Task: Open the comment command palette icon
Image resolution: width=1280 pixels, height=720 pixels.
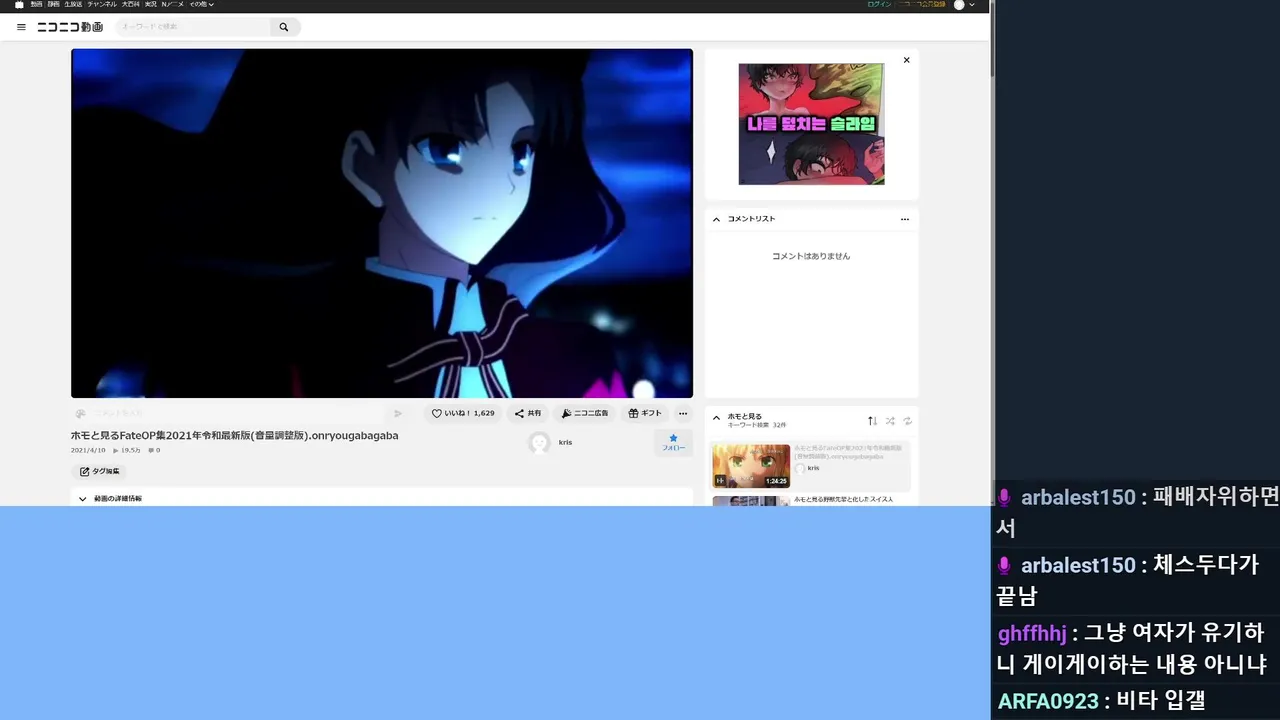Action: tap(80, 413)
